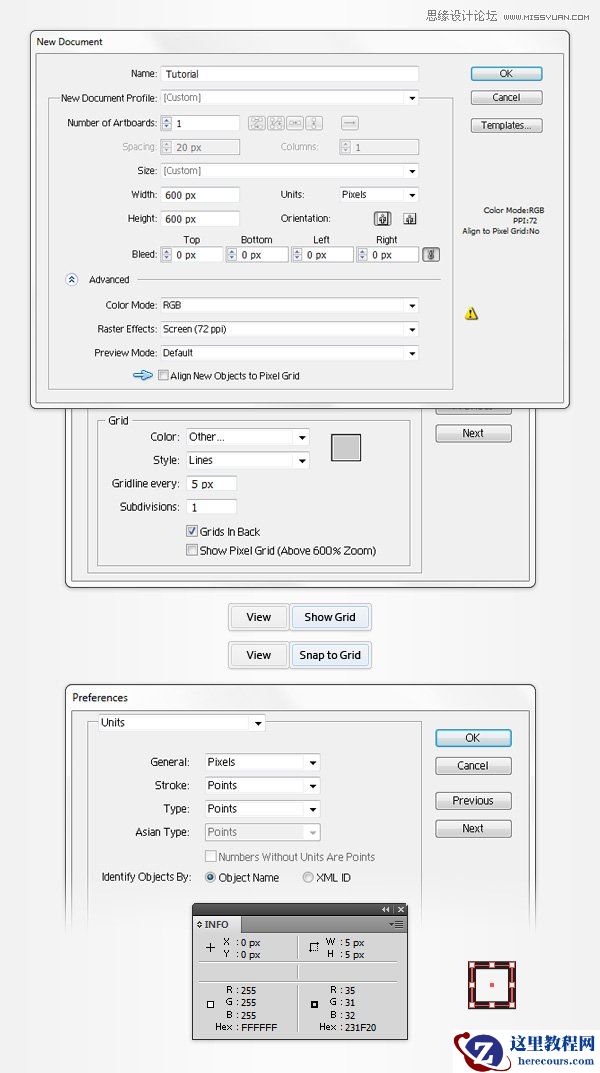Viewport: 600px width, 1073px height.
Task: Open General units dropdown
Action: click(263, 762)
